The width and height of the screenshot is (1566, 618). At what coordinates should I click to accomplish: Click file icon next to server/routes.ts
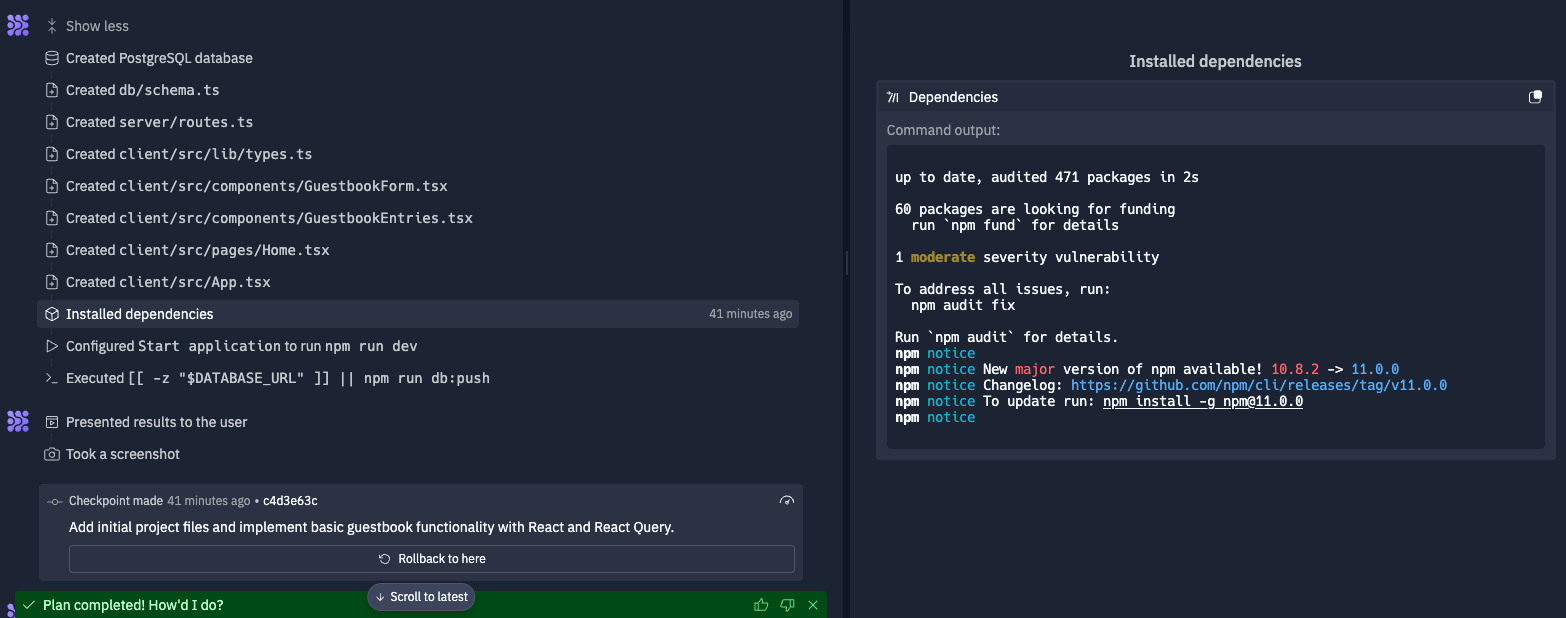(x=52, y=122)
